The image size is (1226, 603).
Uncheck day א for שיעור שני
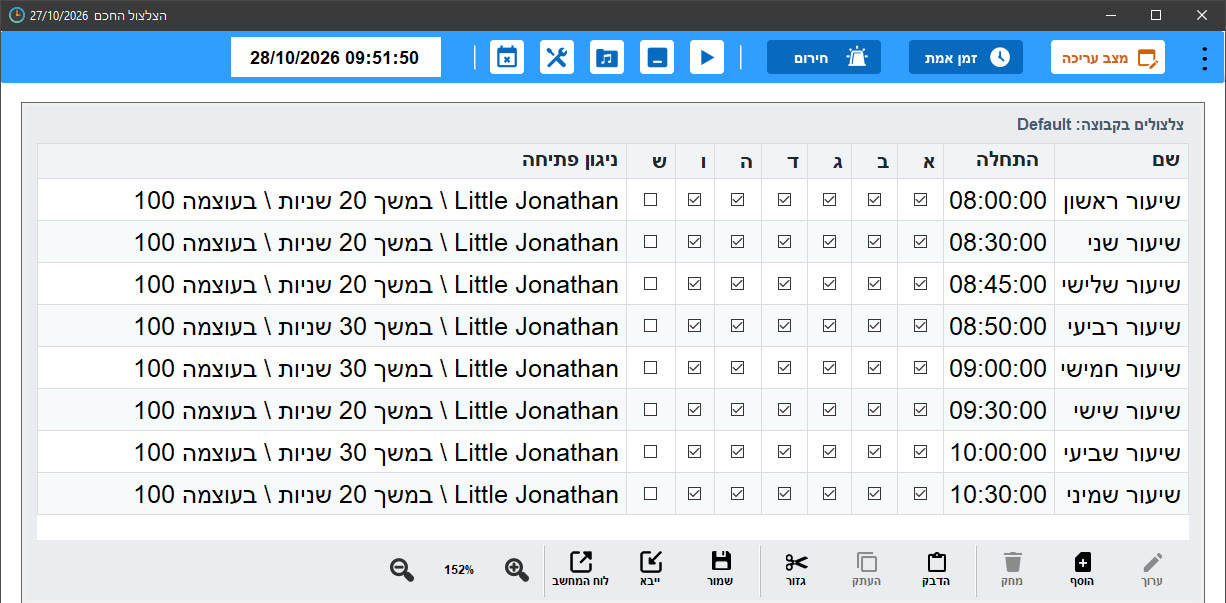click(x=920, y=242)
